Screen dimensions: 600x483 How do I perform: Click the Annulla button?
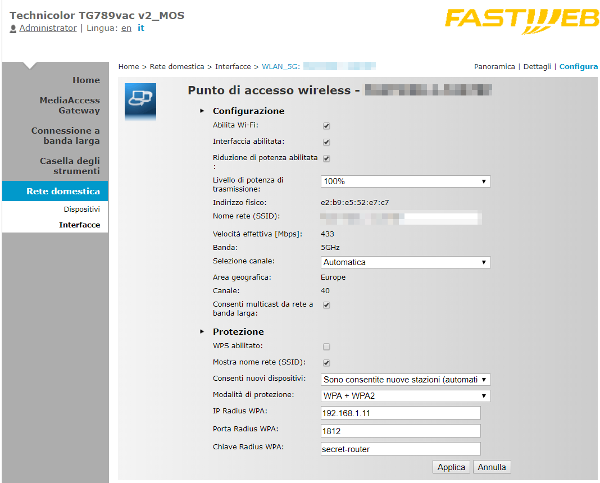click(x=491, y=467)
